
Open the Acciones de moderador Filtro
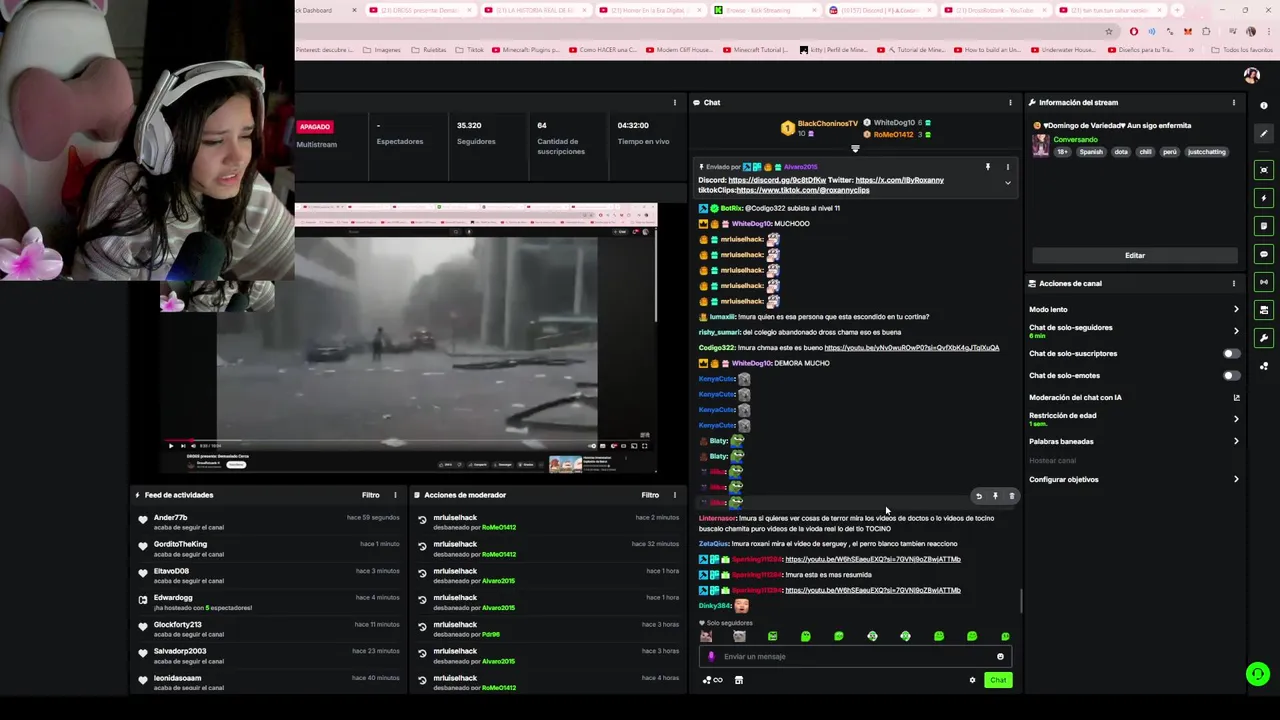650,495
